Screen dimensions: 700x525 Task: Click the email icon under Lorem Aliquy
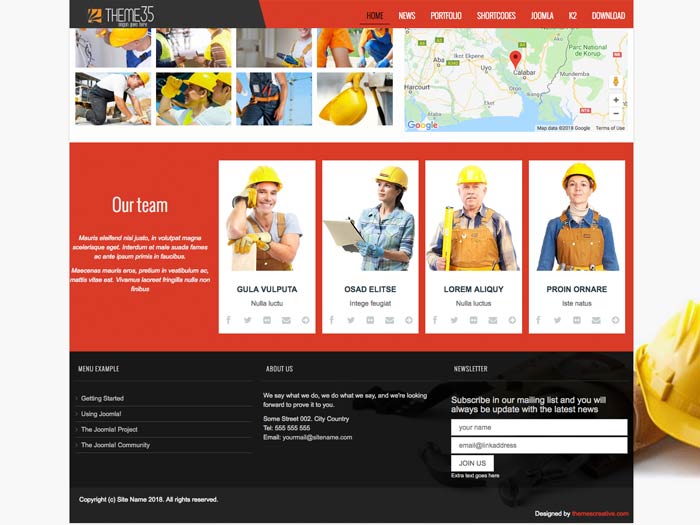click(492, 320)
